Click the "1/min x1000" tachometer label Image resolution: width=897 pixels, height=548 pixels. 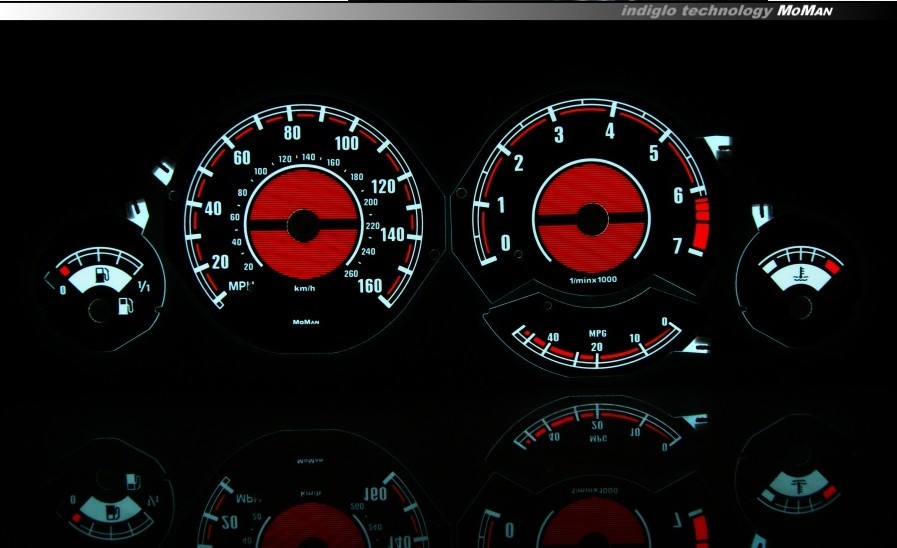click(593, 280)
